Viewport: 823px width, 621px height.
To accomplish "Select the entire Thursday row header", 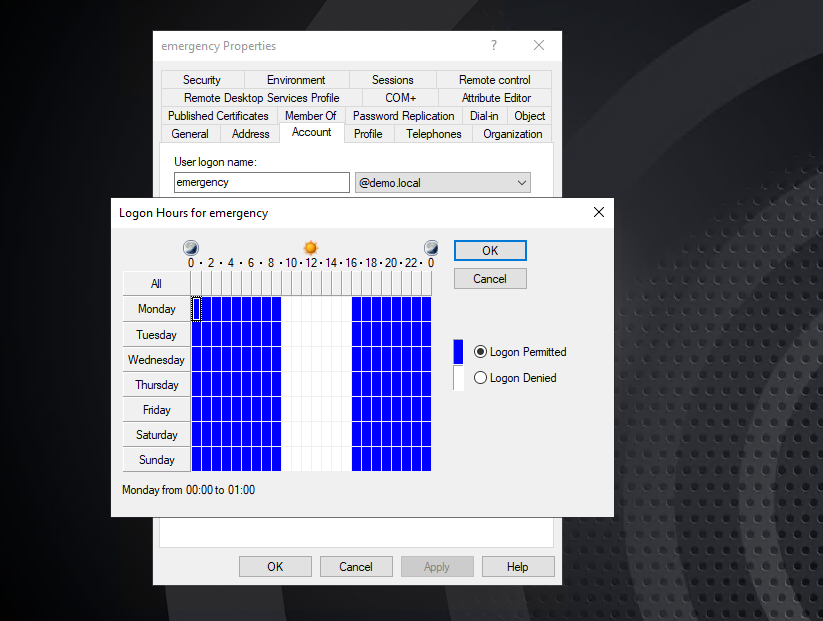I will coord(156,385).
